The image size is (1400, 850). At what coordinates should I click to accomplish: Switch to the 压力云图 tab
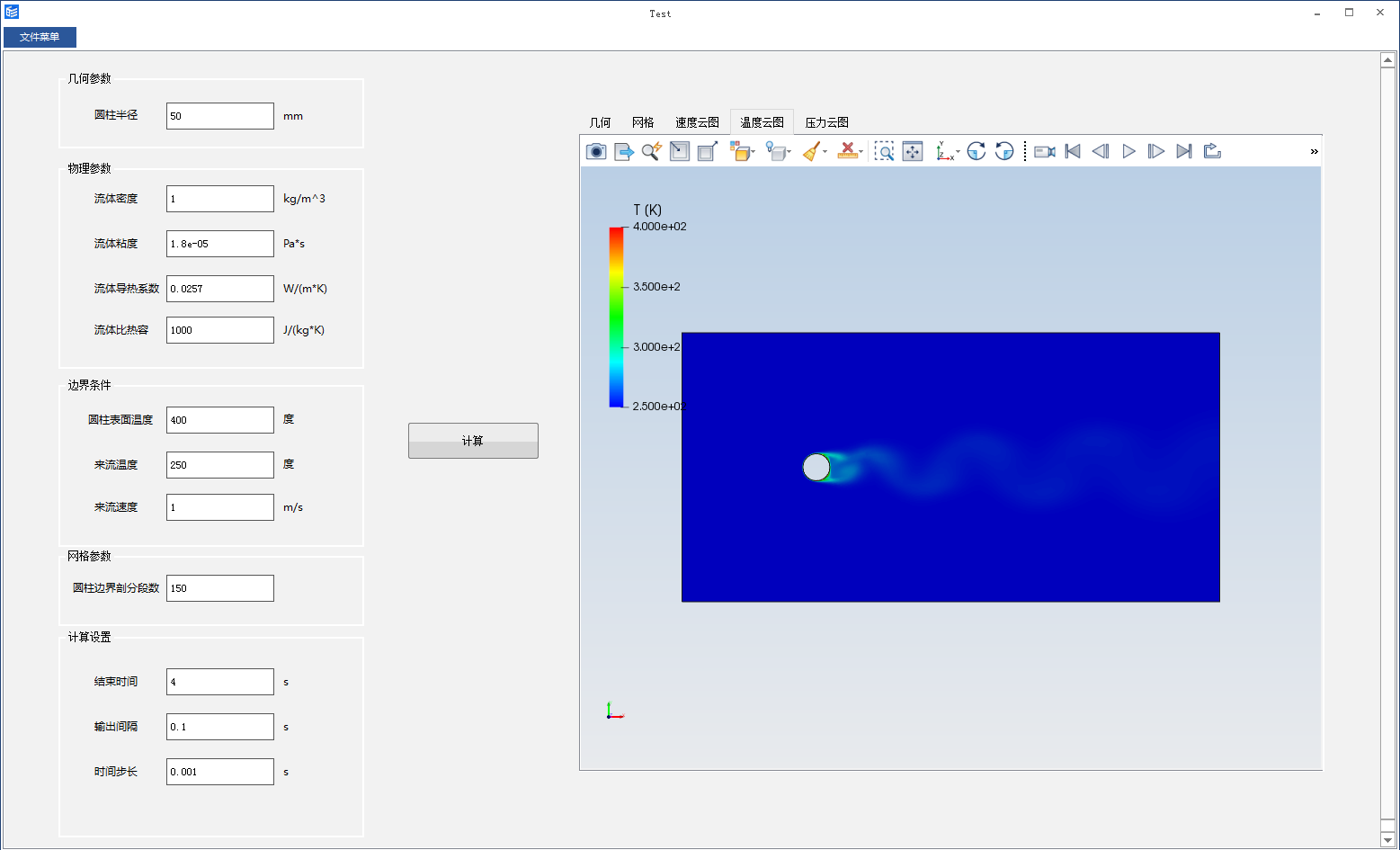tap(826, 122)
